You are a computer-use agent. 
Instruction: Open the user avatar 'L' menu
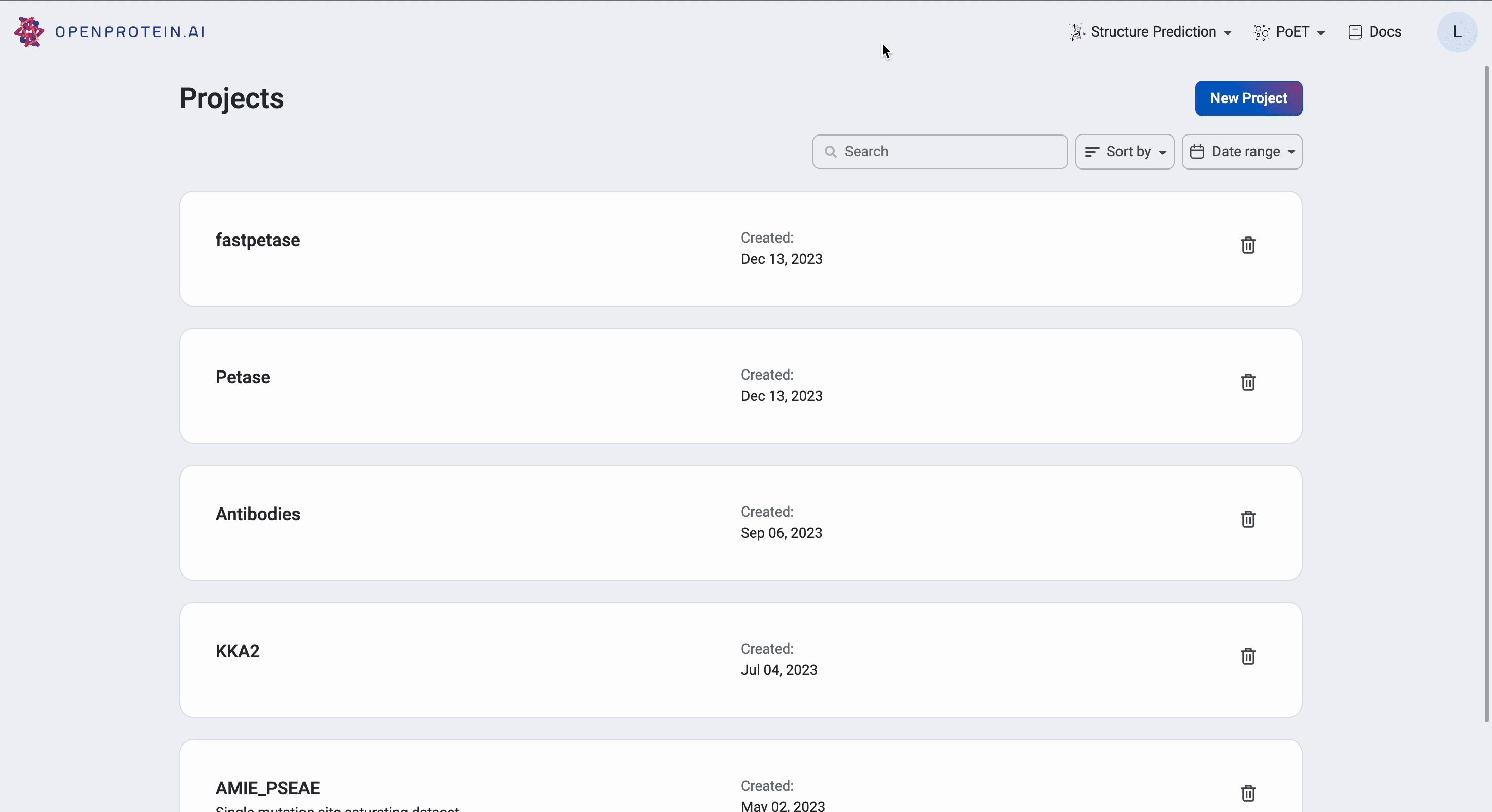point(1456,32)
